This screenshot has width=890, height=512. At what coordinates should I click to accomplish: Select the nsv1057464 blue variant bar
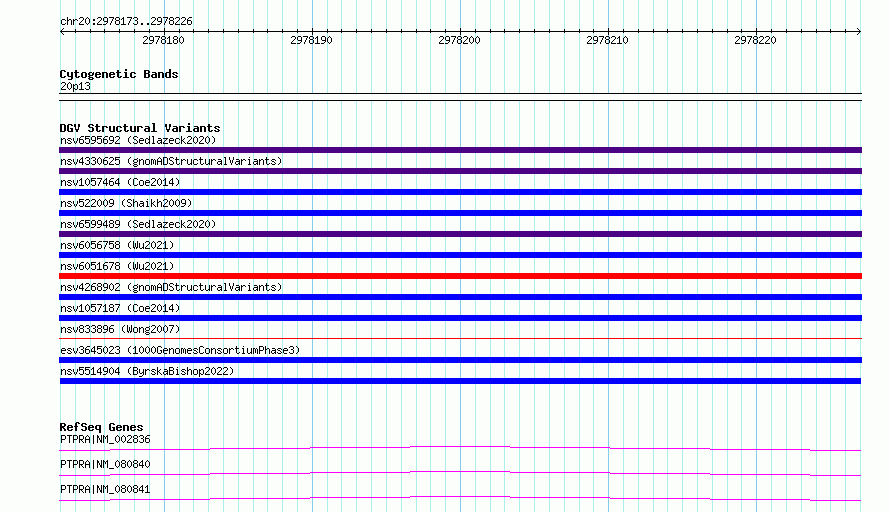[x=460, y=192]
